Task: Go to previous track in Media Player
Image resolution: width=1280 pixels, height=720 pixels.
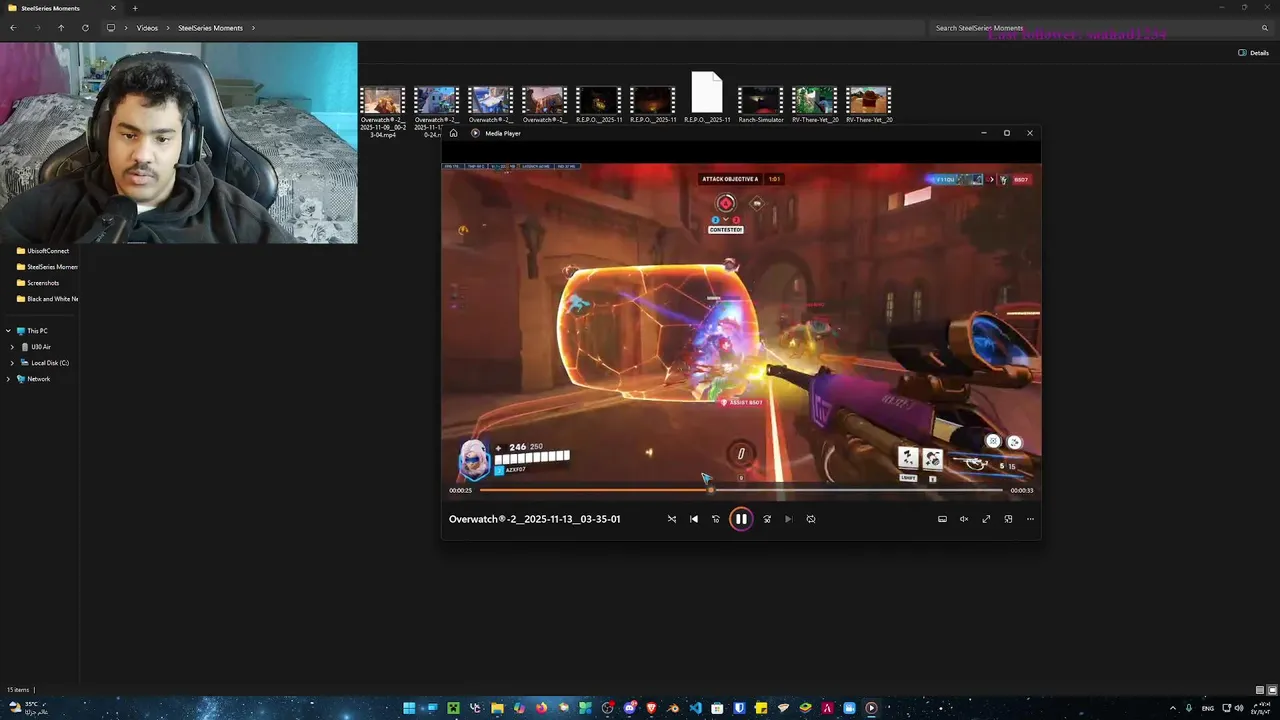Action: tap(694, 519)
